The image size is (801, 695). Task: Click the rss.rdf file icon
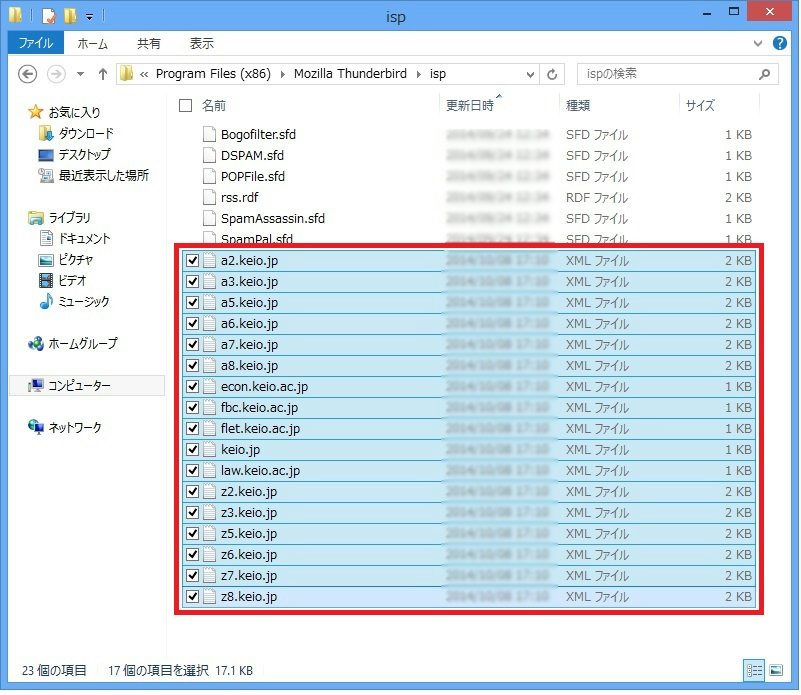209,197
